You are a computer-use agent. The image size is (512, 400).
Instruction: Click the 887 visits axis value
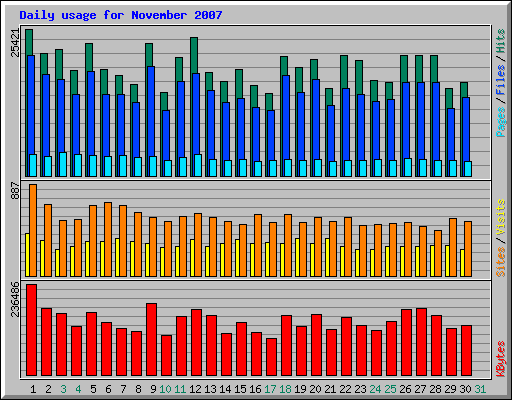16,191
